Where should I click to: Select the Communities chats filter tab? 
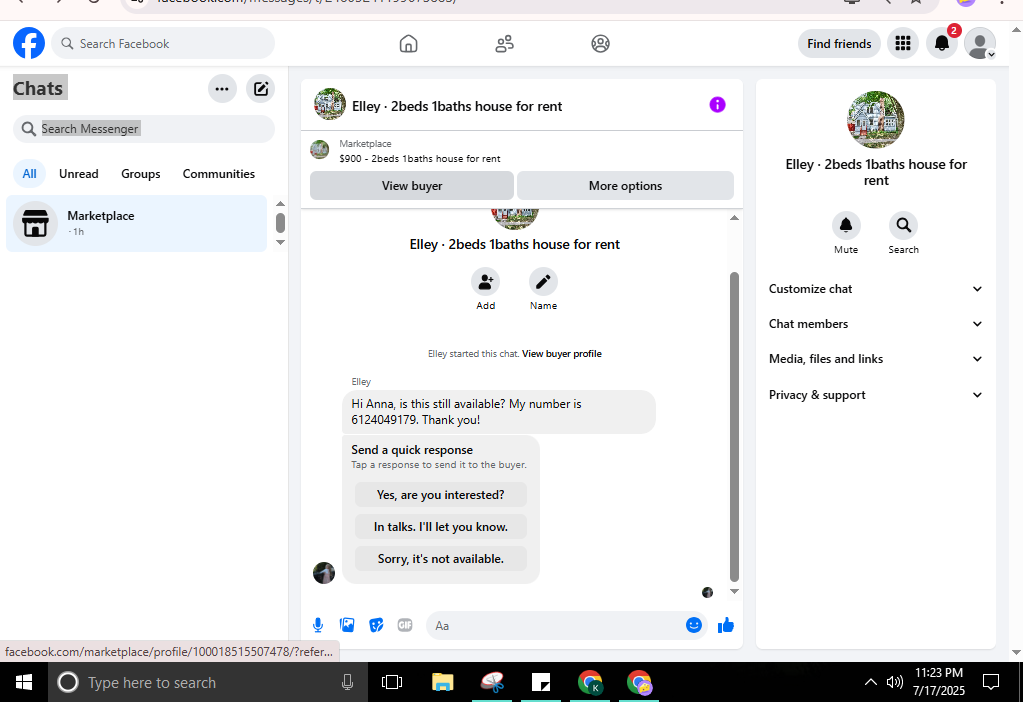click(x=219, y=174)
